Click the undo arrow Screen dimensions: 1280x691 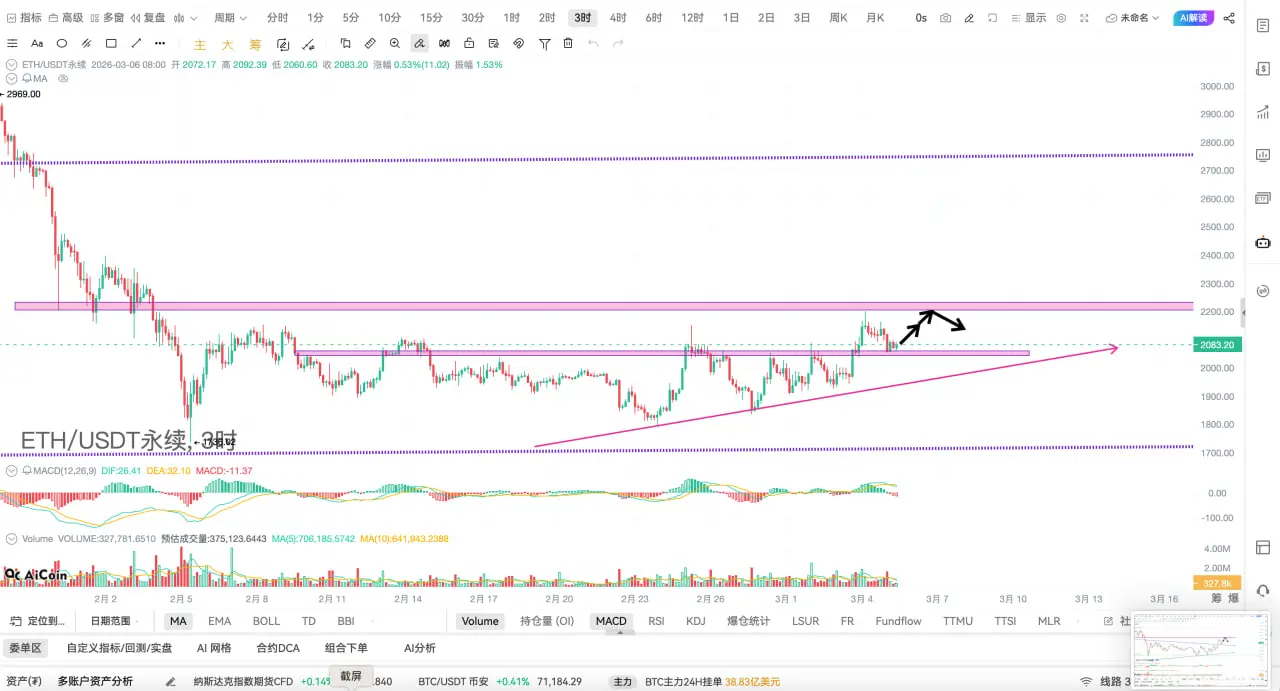tap(593, 43)
